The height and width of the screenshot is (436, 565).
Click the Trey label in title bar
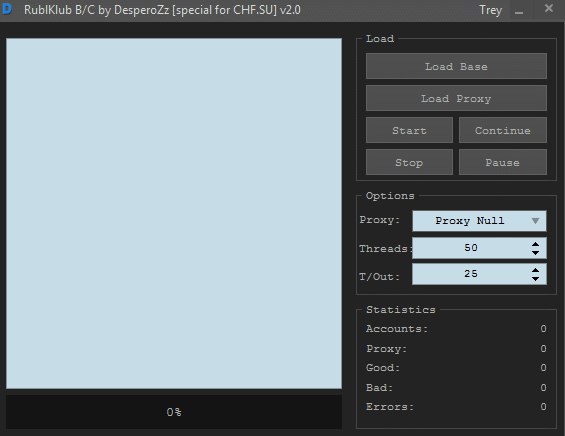click(x=490, y=10)
